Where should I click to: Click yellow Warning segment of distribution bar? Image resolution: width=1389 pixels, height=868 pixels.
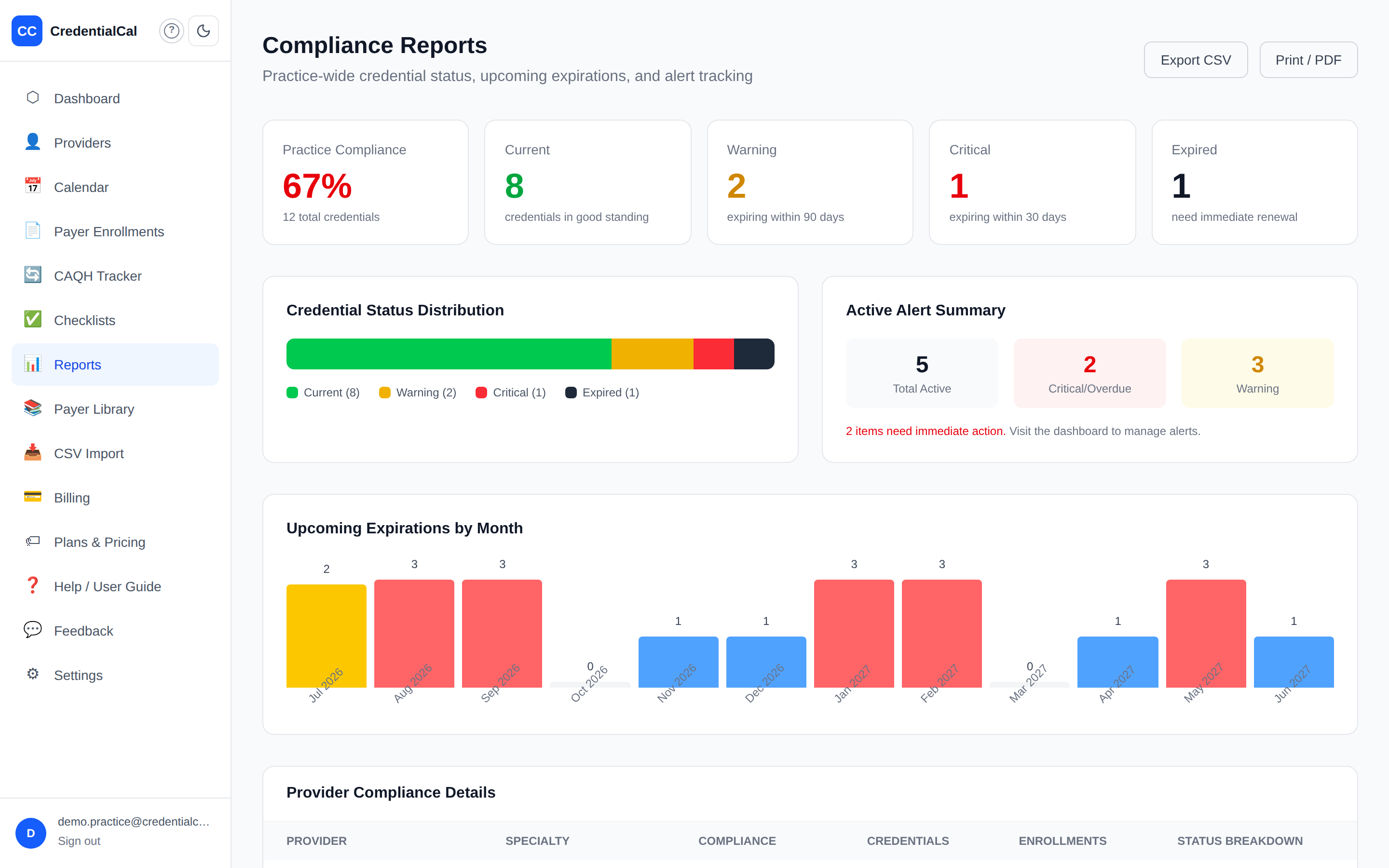coord(652,354)
